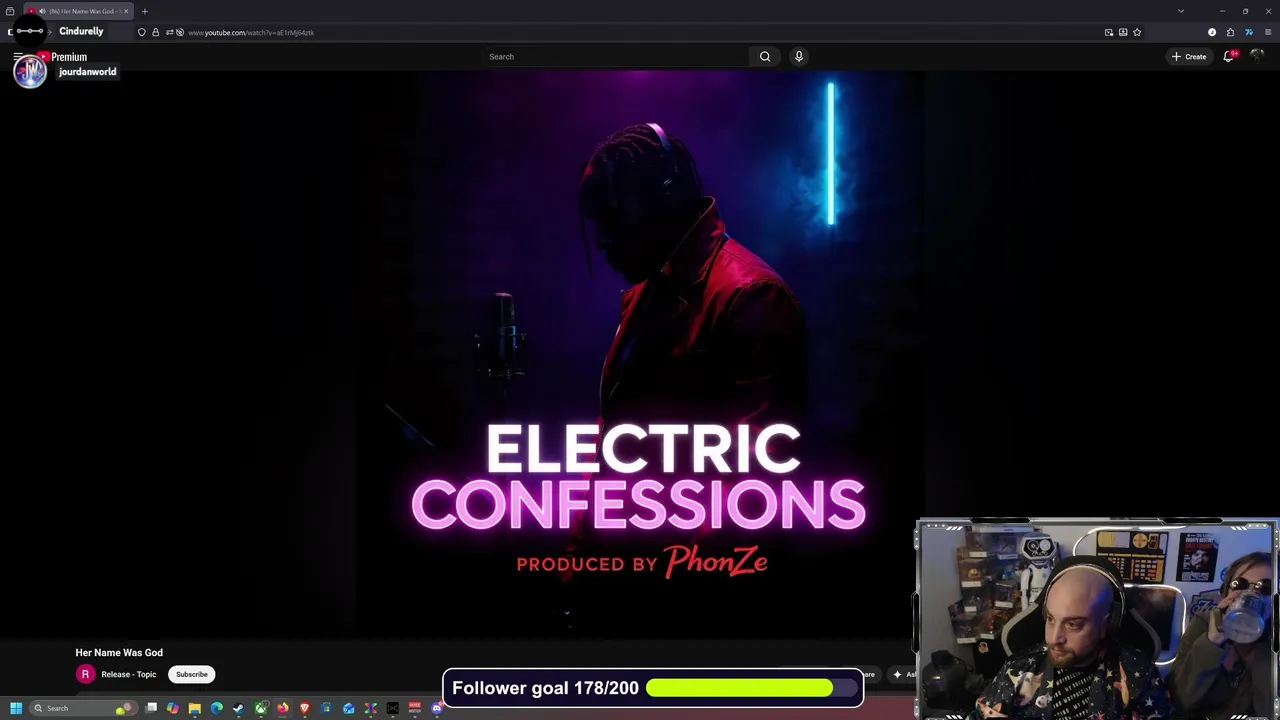Click the video title Her Name Was God
Screen dimensions: 1280x720
coord(119,653)
